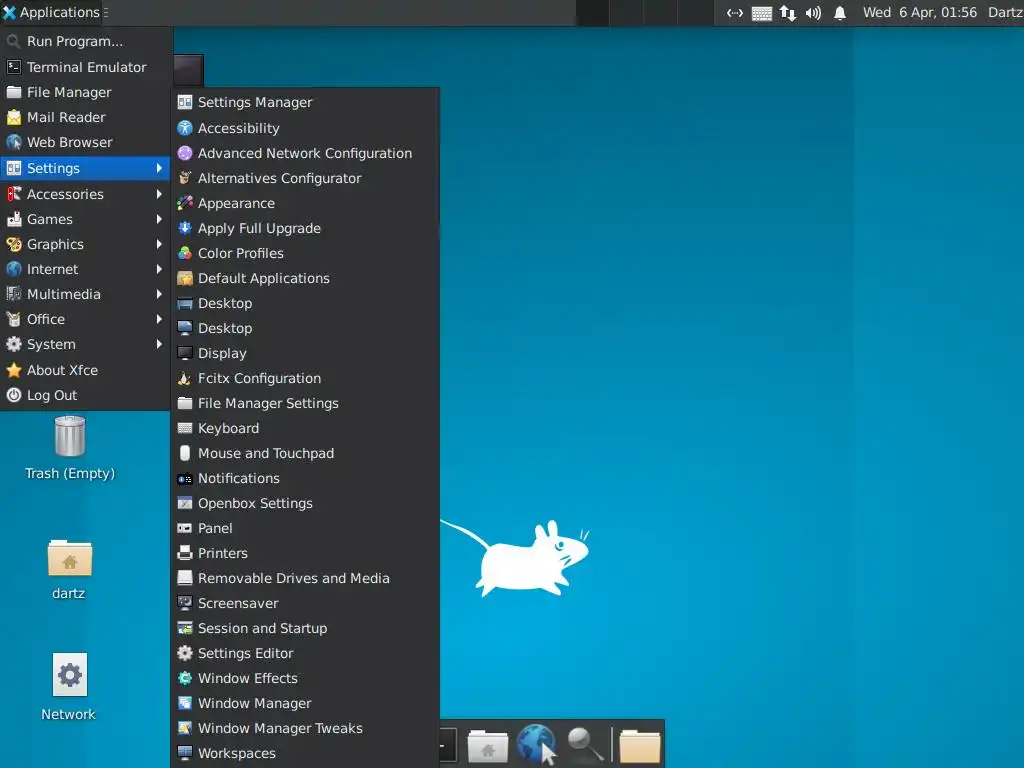Open Settings Manager icon in submenu
This screenshot has width=1024, height=768.
tap(185, 102)
